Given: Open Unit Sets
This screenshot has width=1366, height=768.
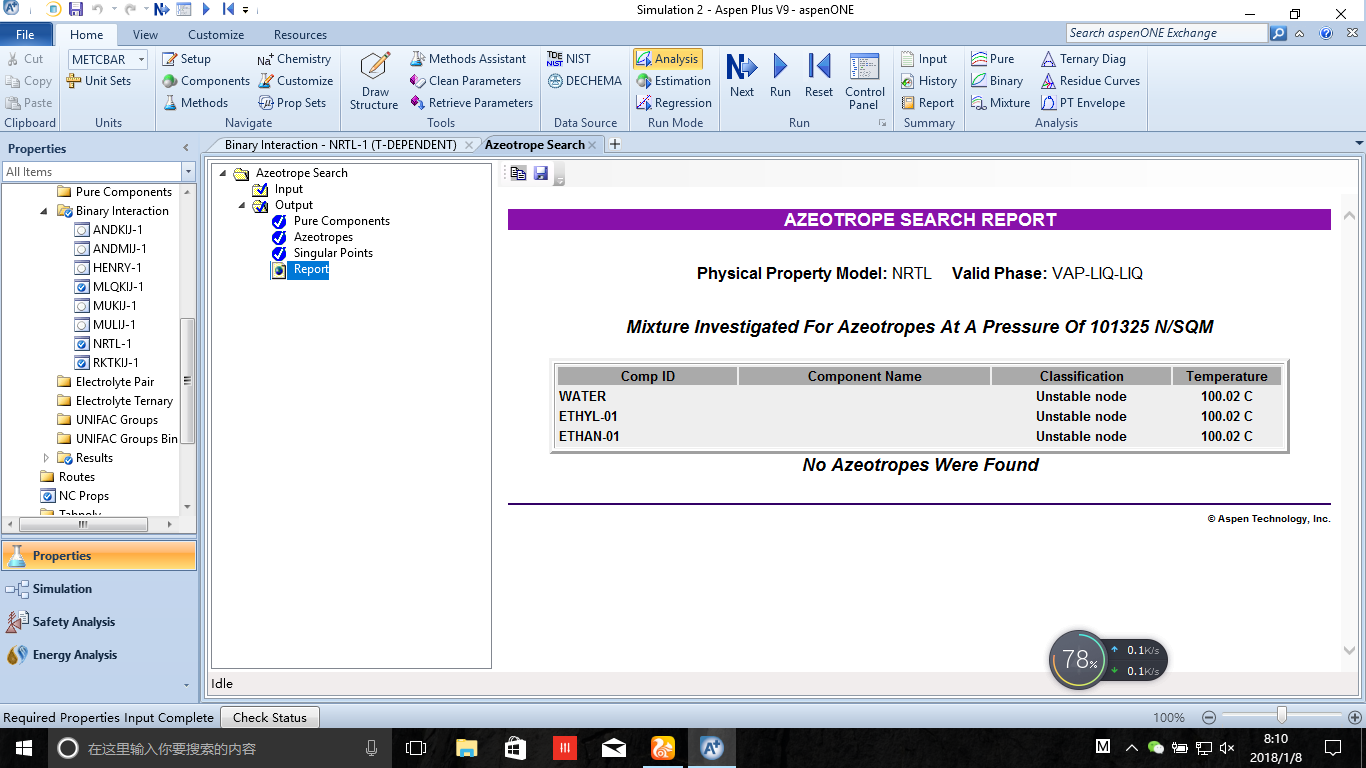Looking at the screenshot, I should (98, 81).
